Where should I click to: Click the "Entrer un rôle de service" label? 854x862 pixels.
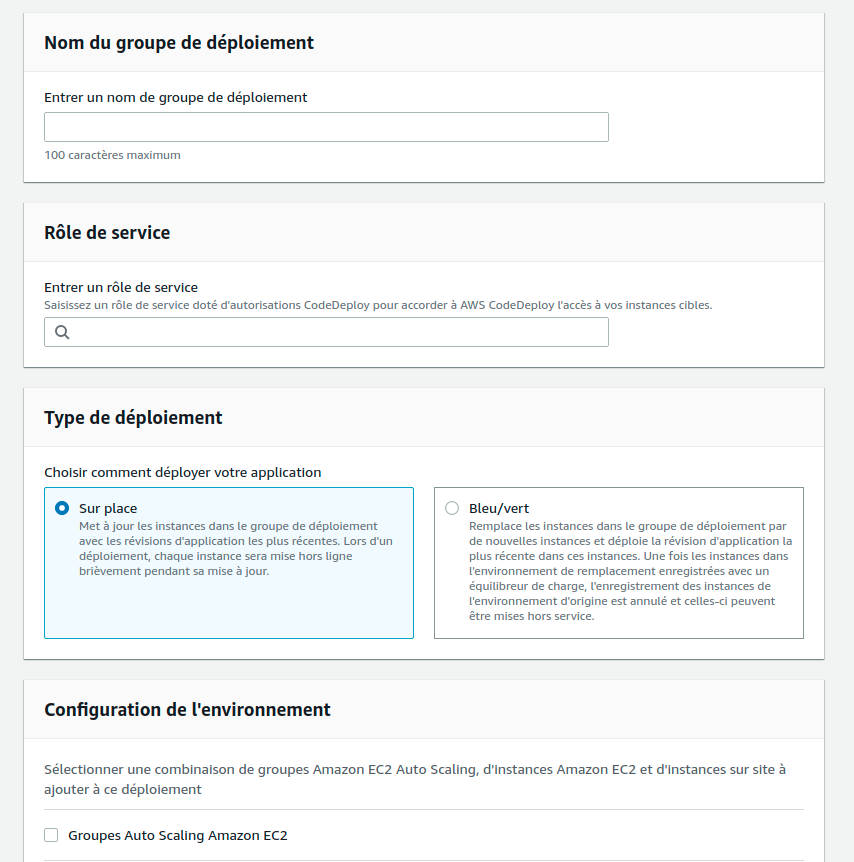(x=121, y=288)
